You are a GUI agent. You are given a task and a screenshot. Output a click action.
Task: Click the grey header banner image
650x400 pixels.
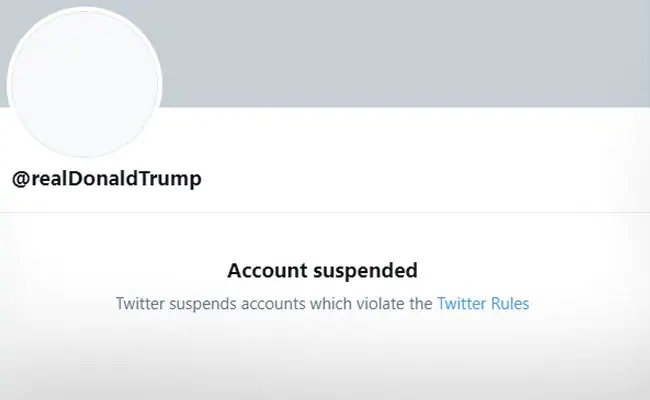tap(400, 52)
